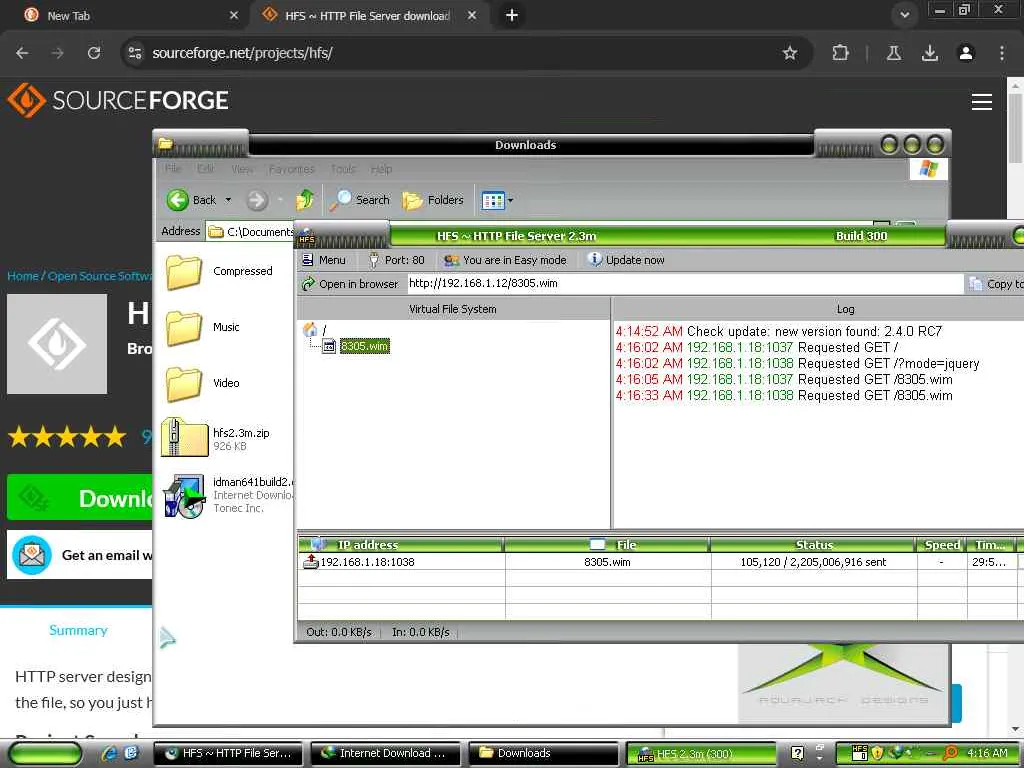This screenshot has width=1024, height=768.
Task: Open the Favorites menu in Downloads window
Action: [291, 169]
